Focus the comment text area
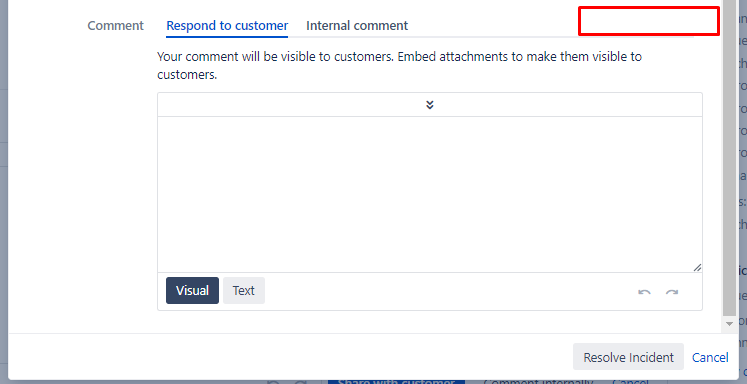The height and width of the screenshot is (384, 747). click(429, 194)
